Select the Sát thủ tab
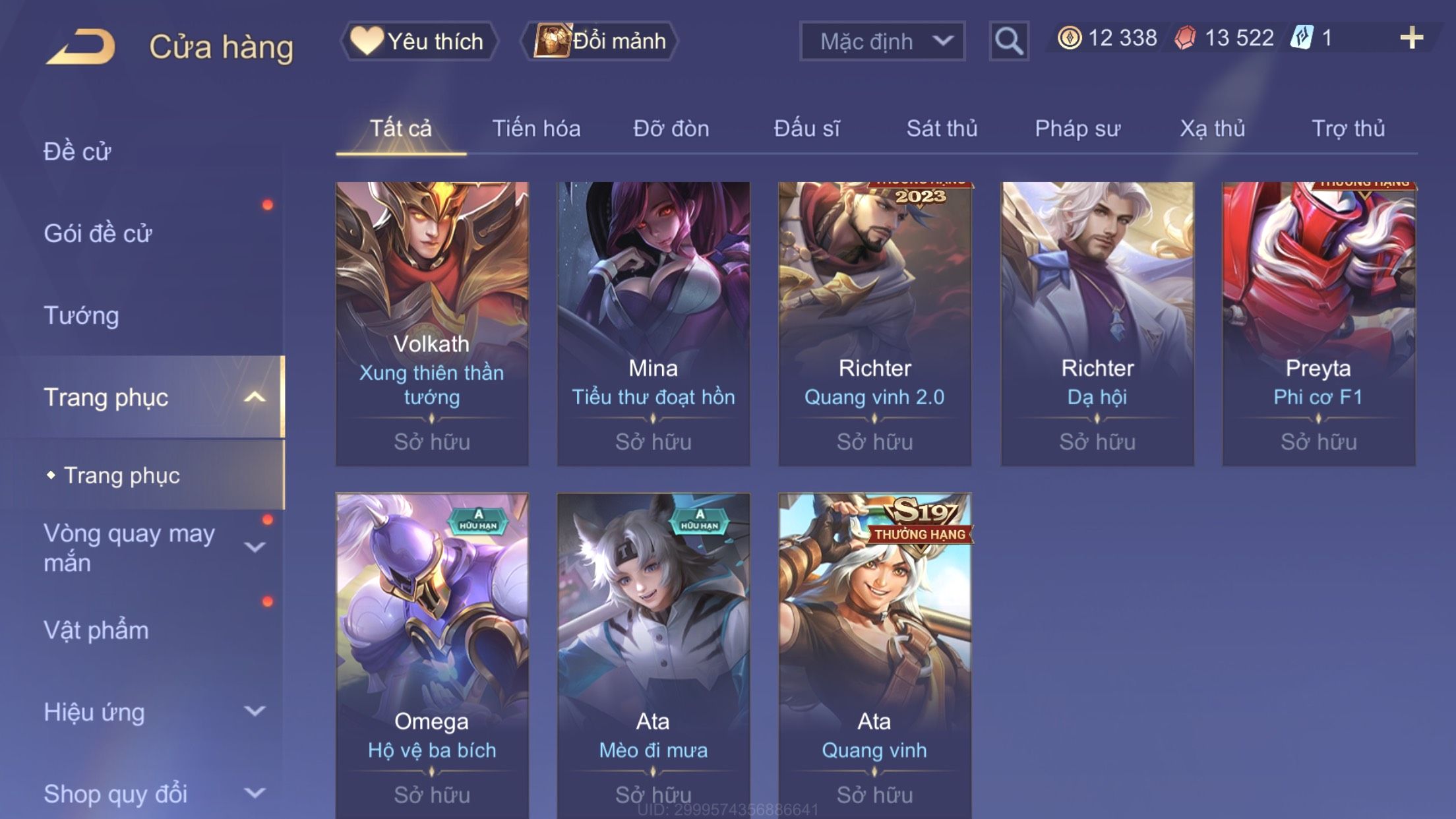Image resolution: width=1456 pixels, height=819 pixels. point(942,129)
